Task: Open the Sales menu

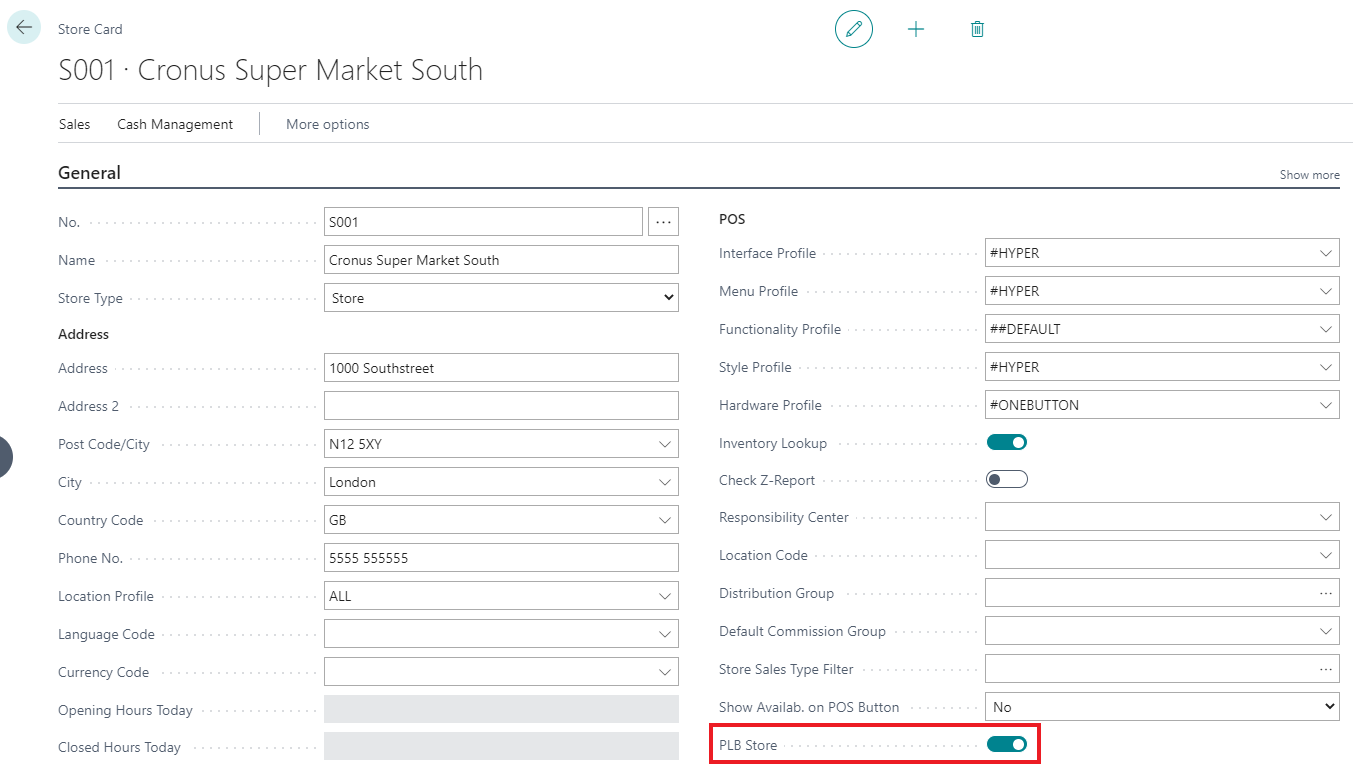Action: (x=74, y=124)
